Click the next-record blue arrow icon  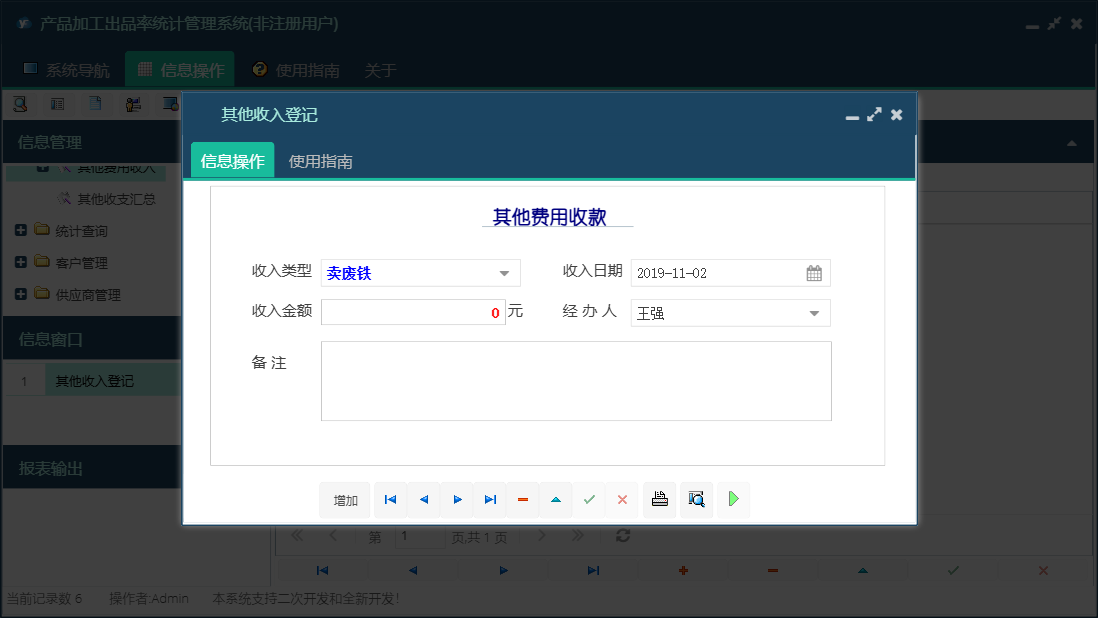click(457, 499)
